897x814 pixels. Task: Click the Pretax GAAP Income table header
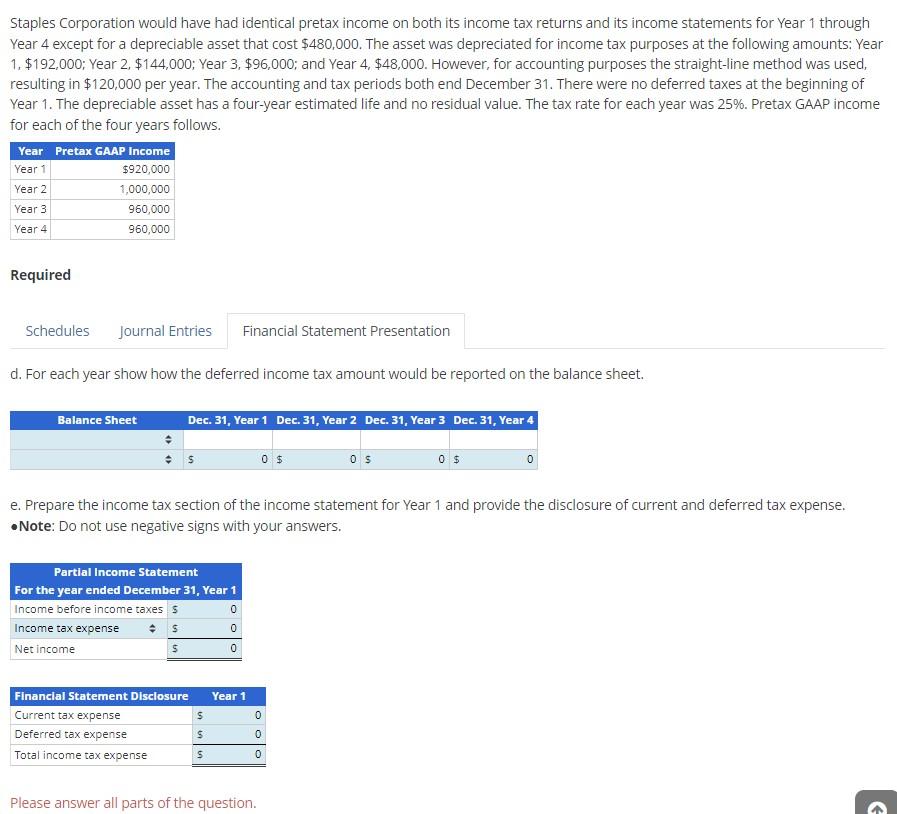111,150
